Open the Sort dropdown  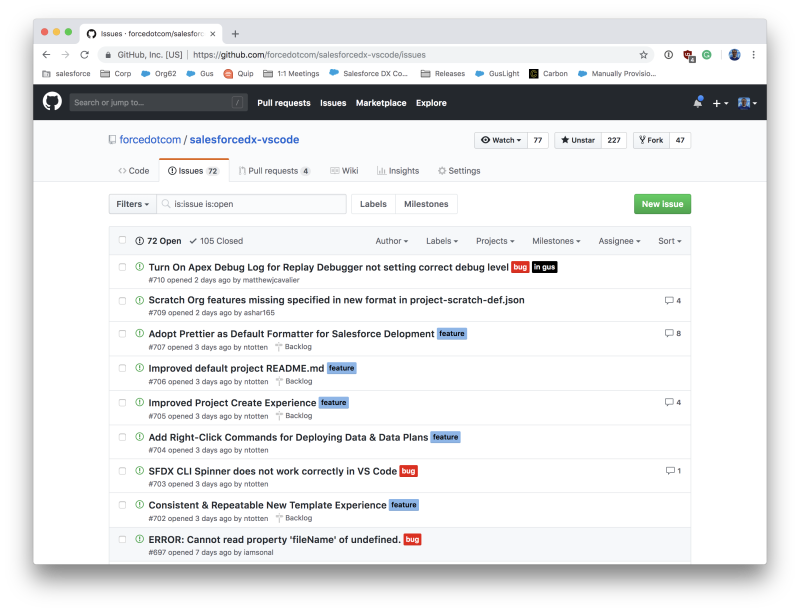(x=669, y=241)
